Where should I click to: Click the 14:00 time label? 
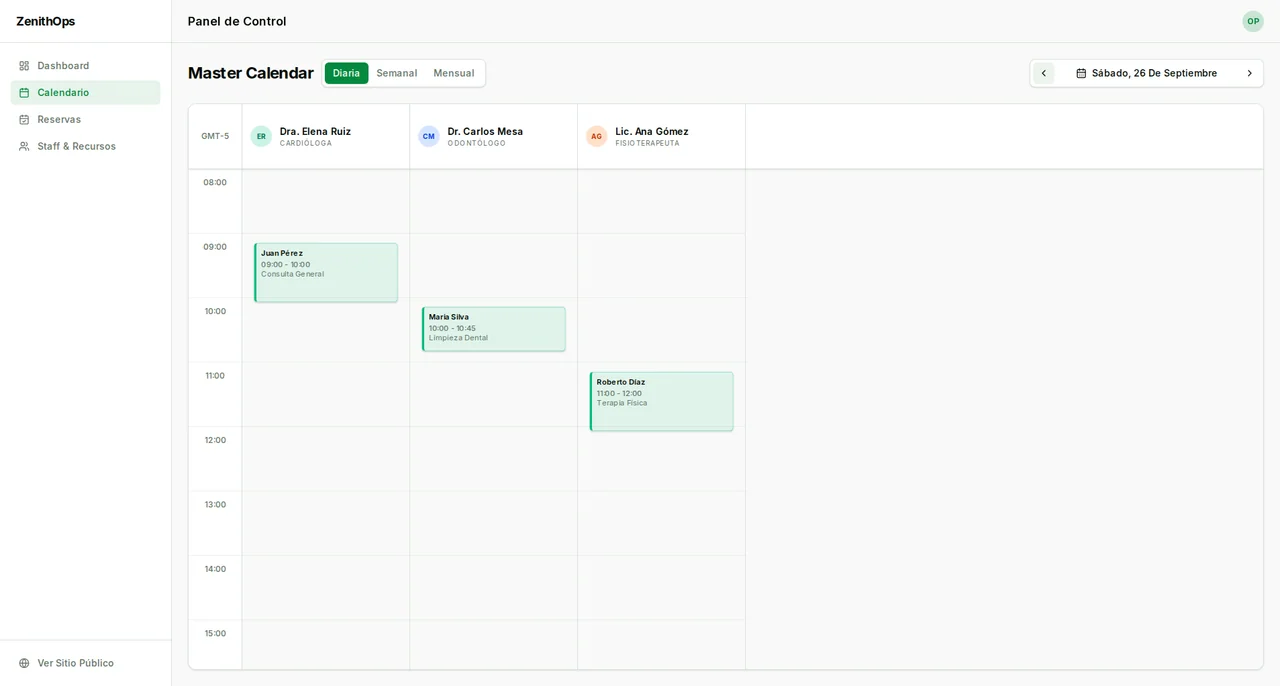click(215, 569)
